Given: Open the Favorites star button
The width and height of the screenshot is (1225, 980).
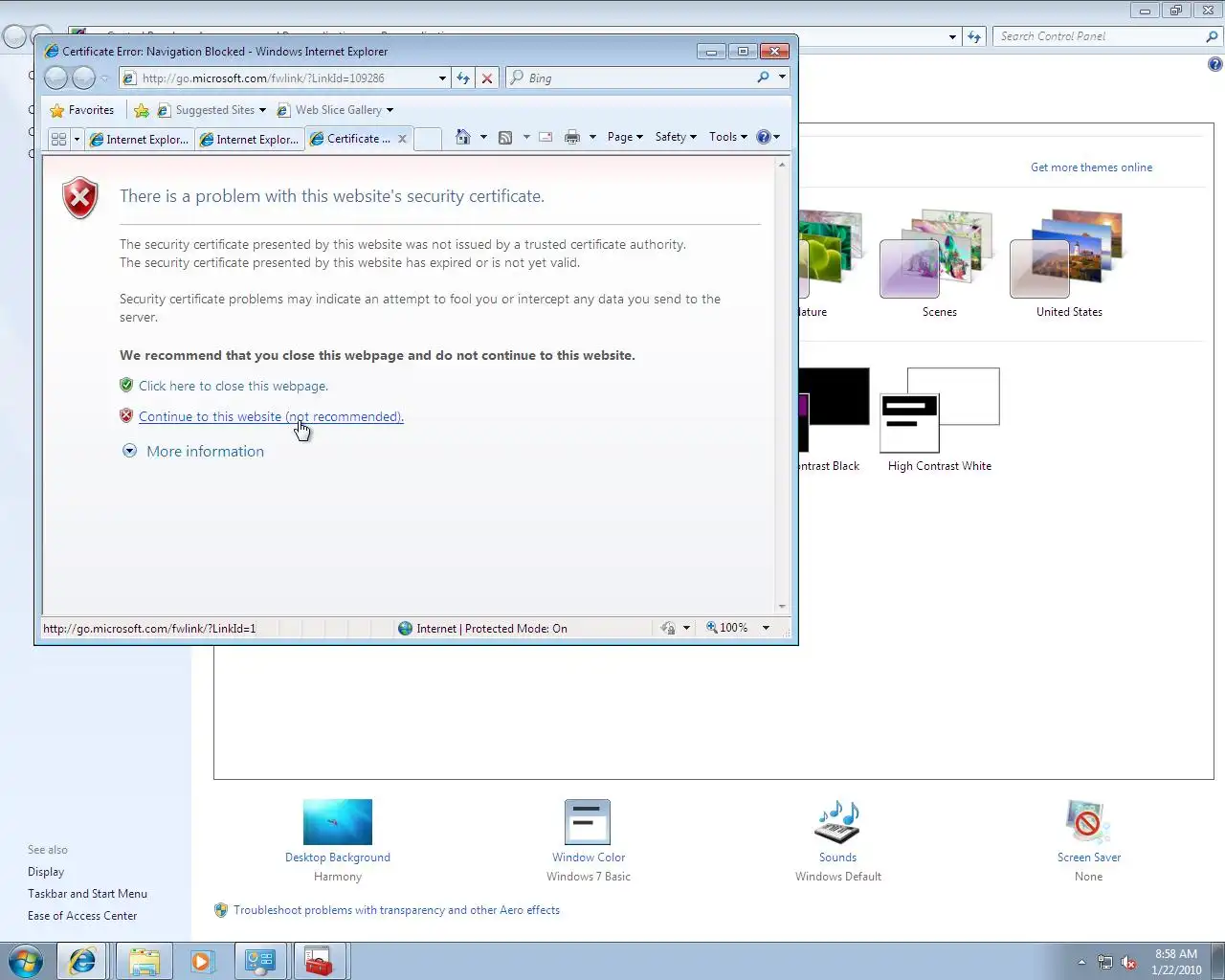Looking at the screenshot, I should [x=81, y=110].
